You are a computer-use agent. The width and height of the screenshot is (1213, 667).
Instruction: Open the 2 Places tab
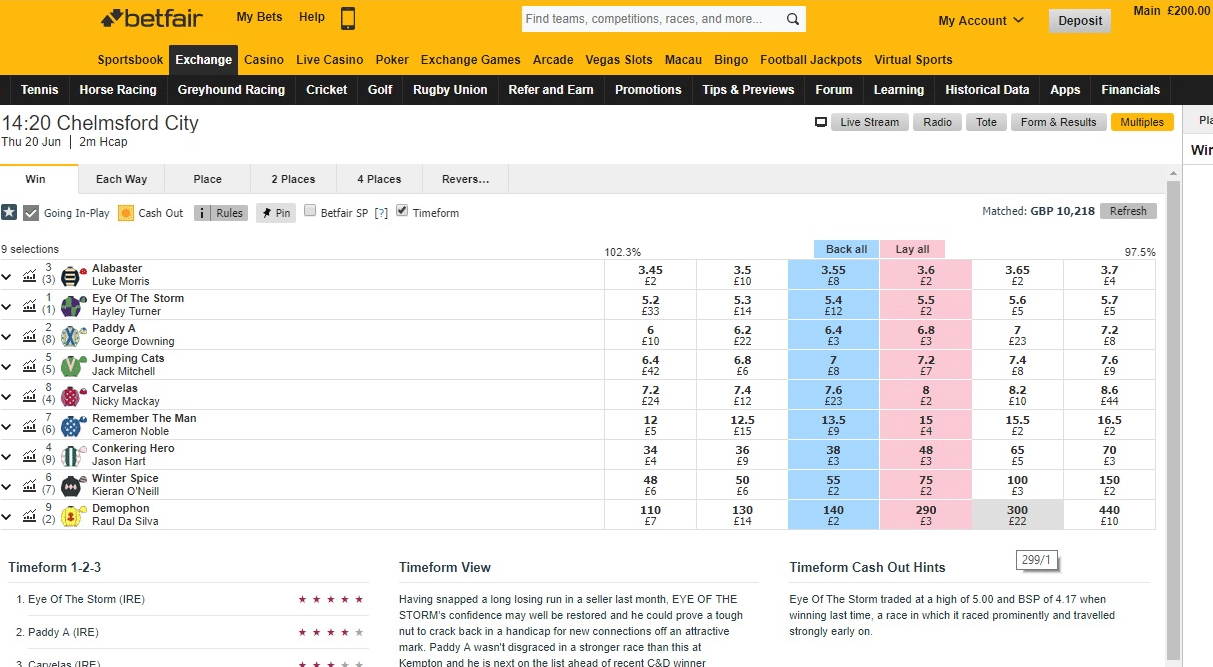tap(293, 179)
